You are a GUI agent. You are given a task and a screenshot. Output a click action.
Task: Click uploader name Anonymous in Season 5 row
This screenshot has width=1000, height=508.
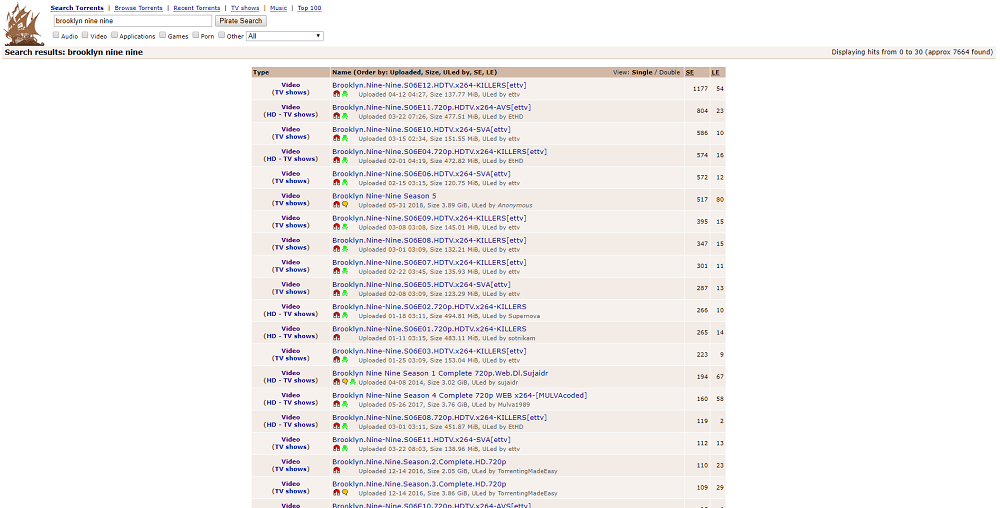point(515,205)
